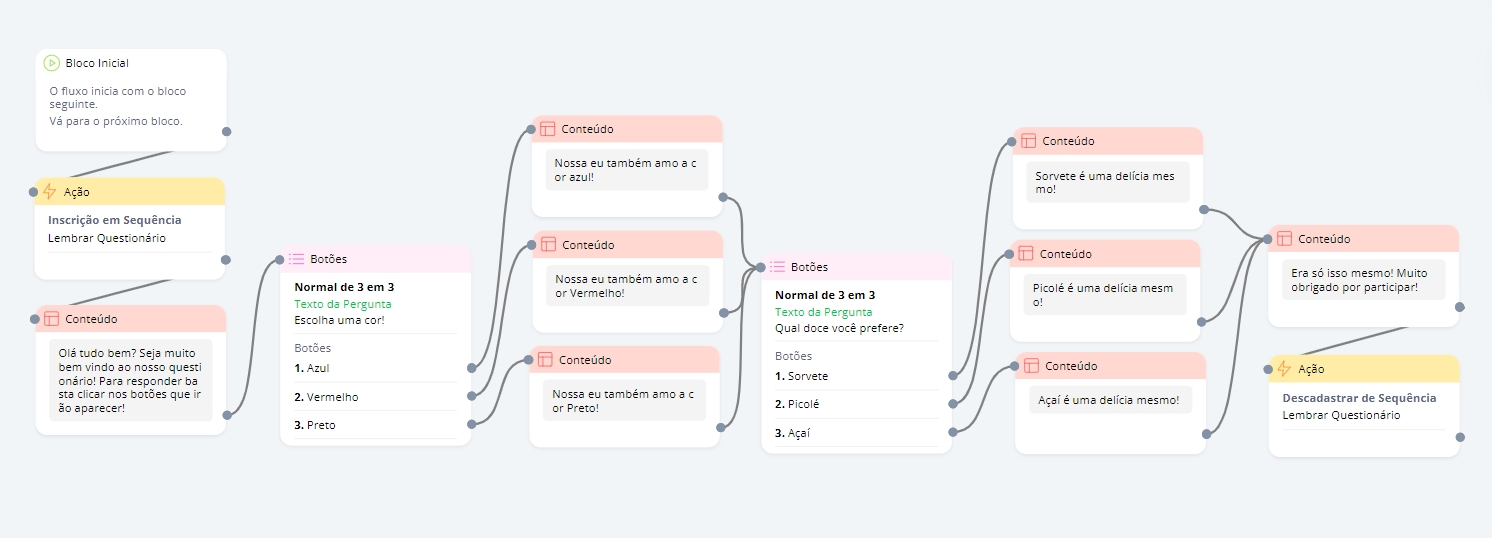This screenshot has height=538, width=1492.
Task: Click the play icon on Bloco Inicial
Action: (52, 63)
